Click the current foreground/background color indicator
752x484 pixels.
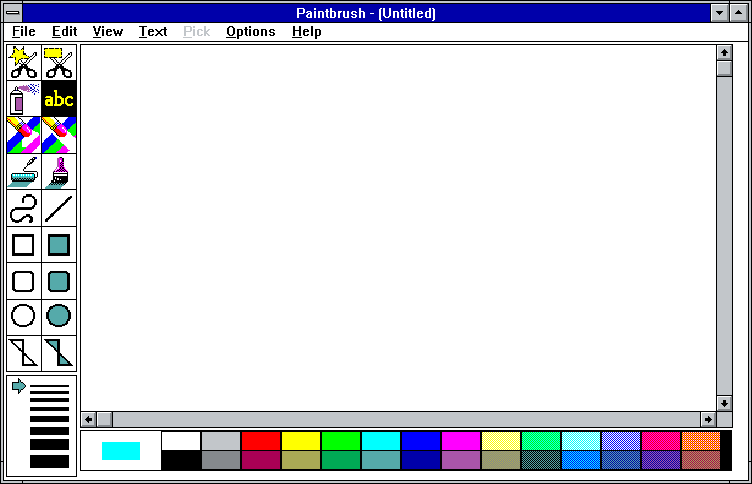[x=121, y=451]
